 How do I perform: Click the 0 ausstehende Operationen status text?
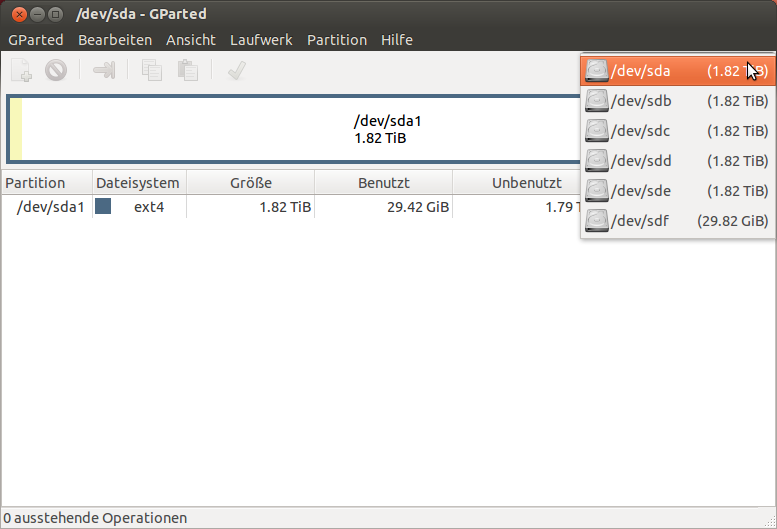click(x=95, y=518)
